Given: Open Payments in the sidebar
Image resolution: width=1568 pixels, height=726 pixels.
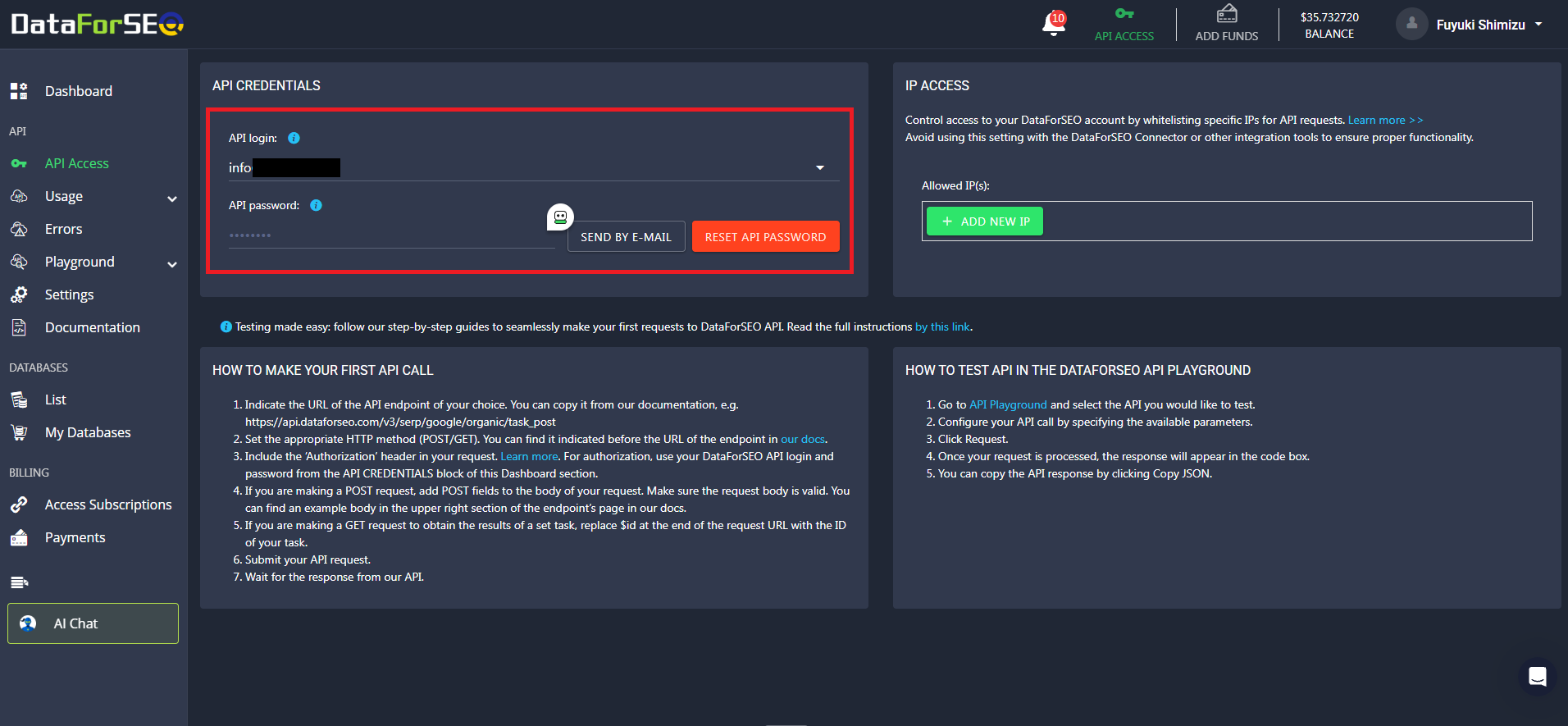Looking at the screenshot, I should point(75,537).
